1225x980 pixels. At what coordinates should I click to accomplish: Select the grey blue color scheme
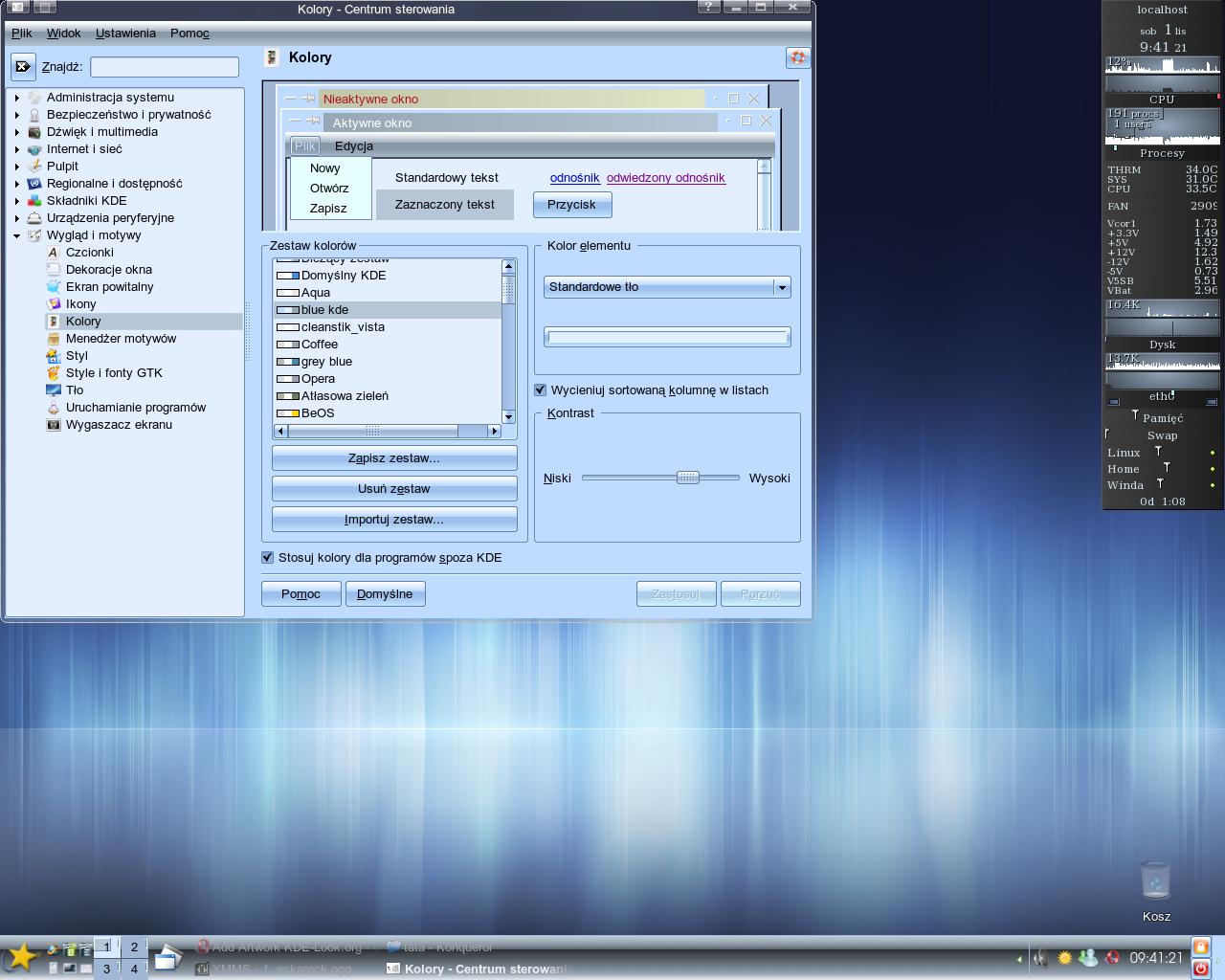coord(387,362)
